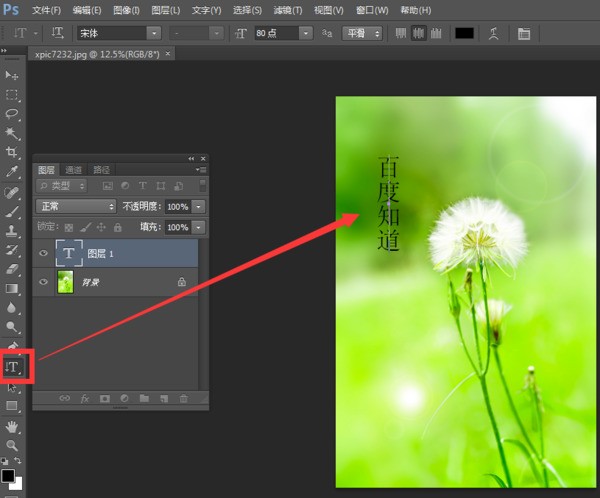Viewport: 600px width, 498px height.
Task: Set bottom text alignment
Action: point(436,33)
